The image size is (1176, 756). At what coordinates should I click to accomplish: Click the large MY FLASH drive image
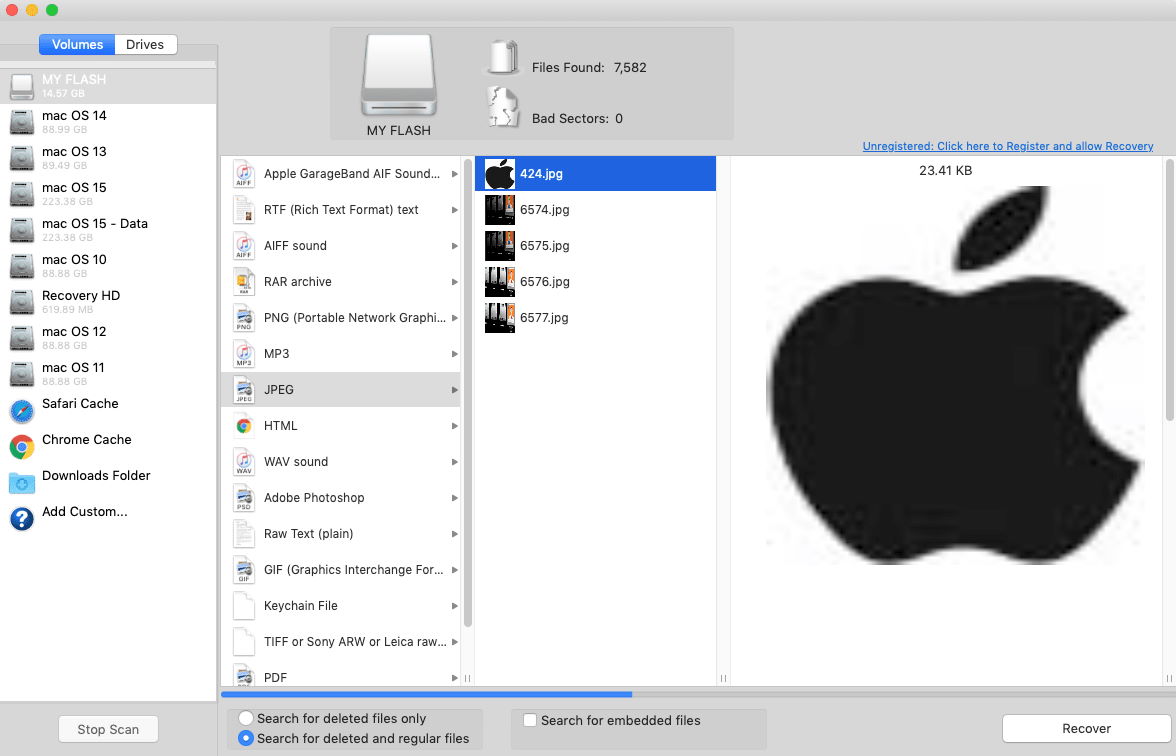coord(399,75)
